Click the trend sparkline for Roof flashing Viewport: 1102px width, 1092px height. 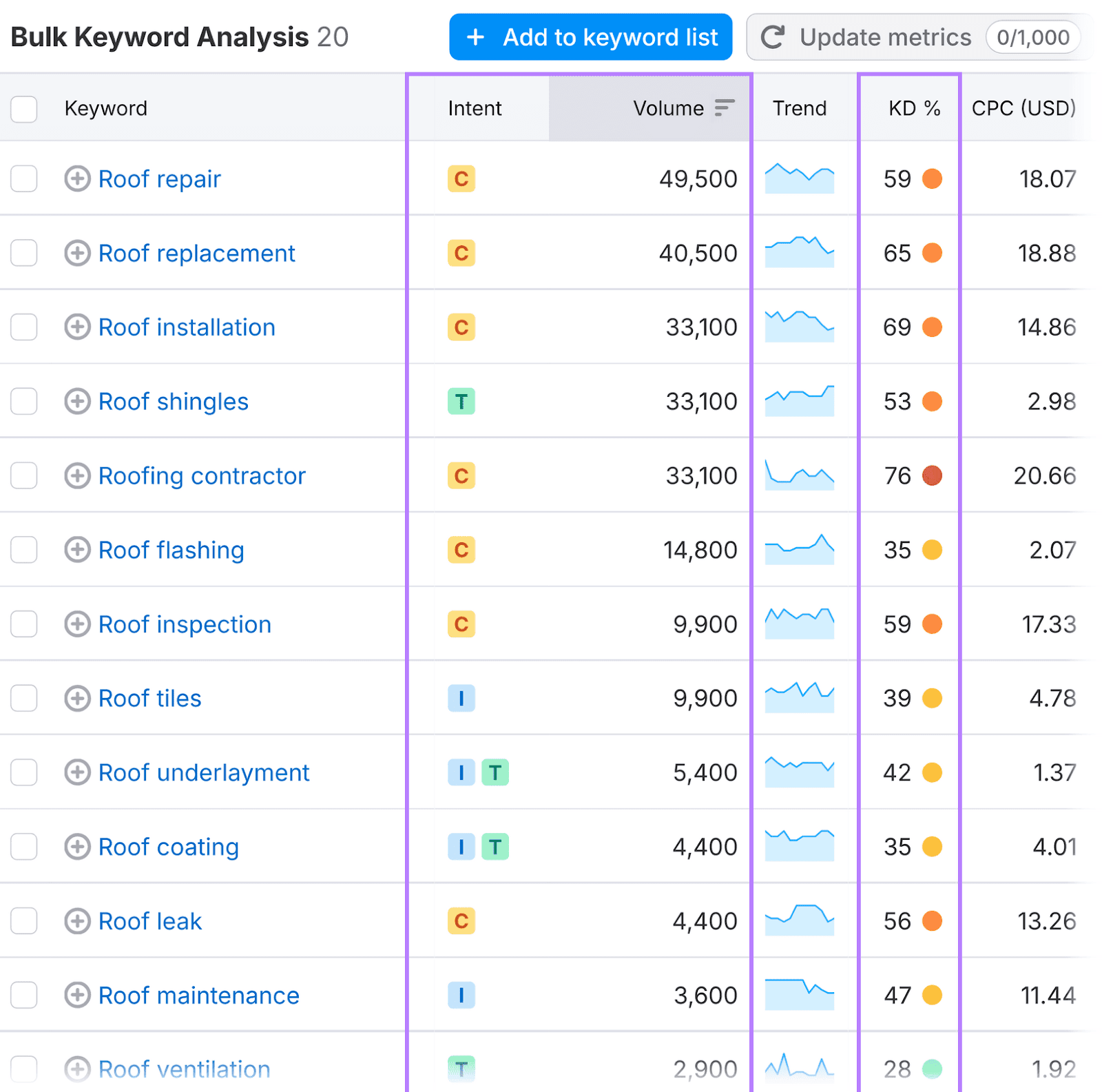point(799,549)
